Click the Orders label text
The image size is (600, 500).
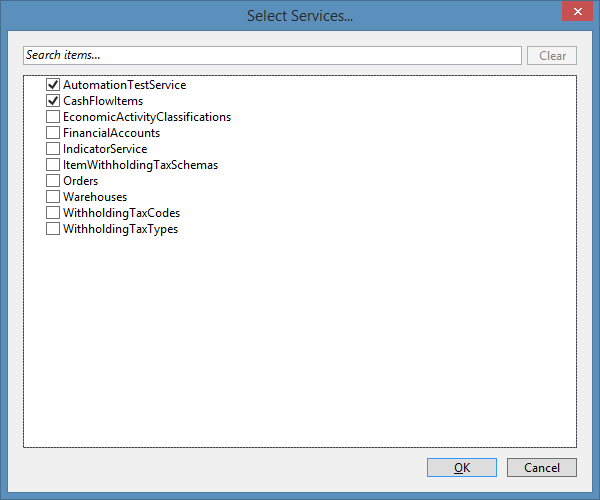click(80, 181)
